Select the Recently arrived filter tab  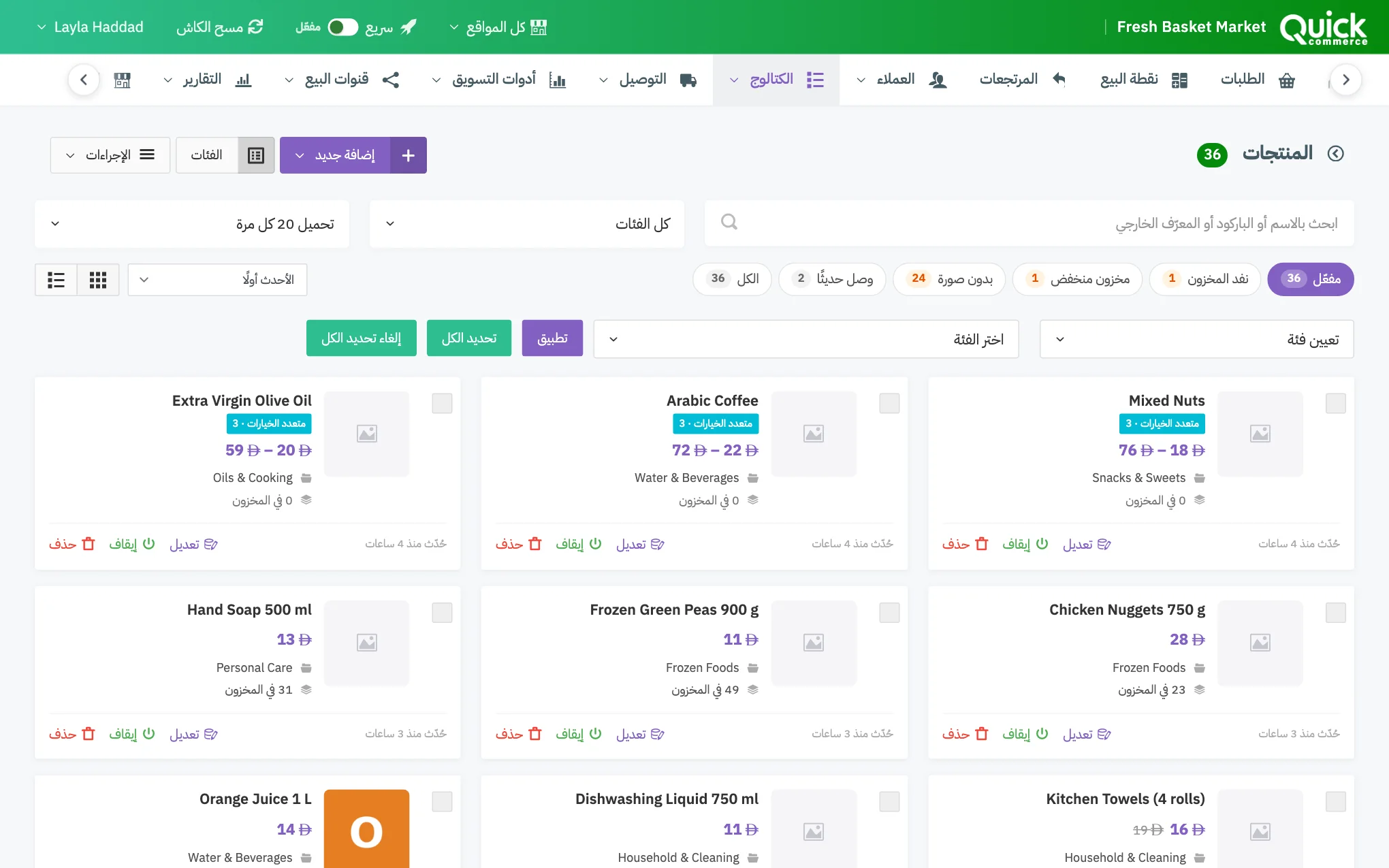[x=832, y=279]
